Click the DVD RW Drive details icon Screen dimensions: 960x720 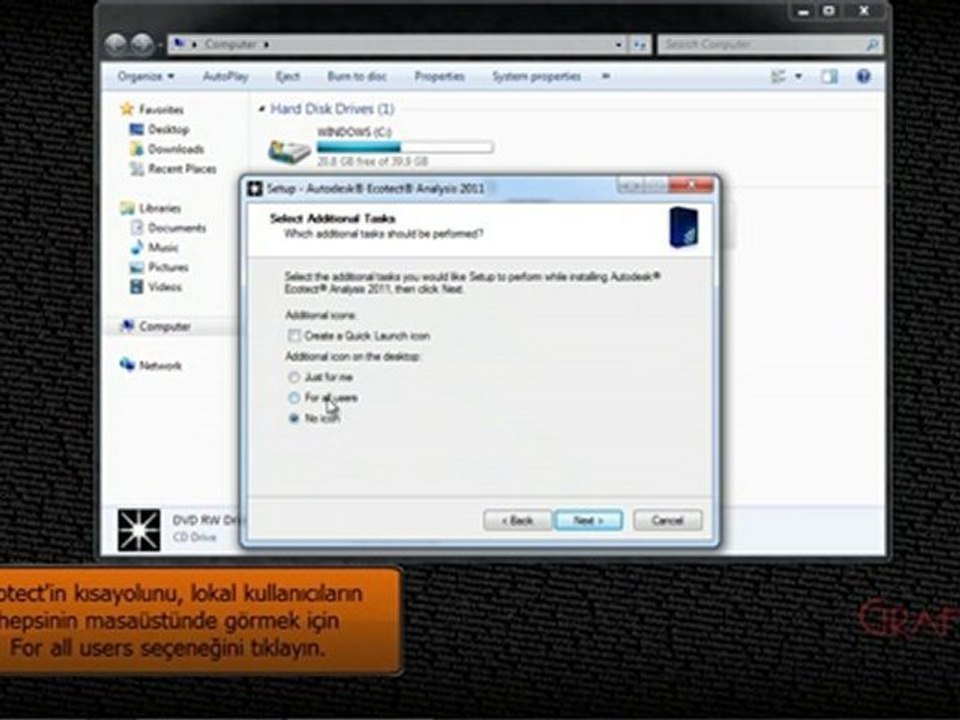tap(139, 530)
